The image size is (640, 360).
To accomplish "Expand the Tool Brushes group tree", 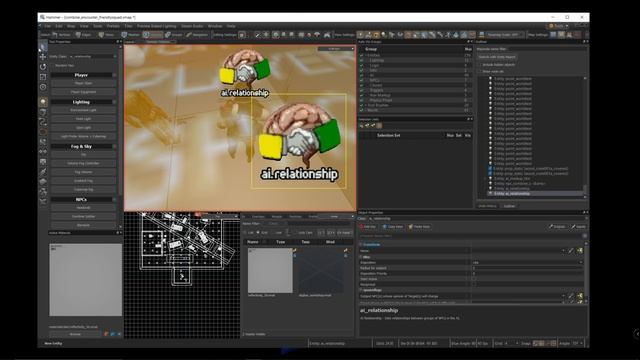I will (367, 105).
